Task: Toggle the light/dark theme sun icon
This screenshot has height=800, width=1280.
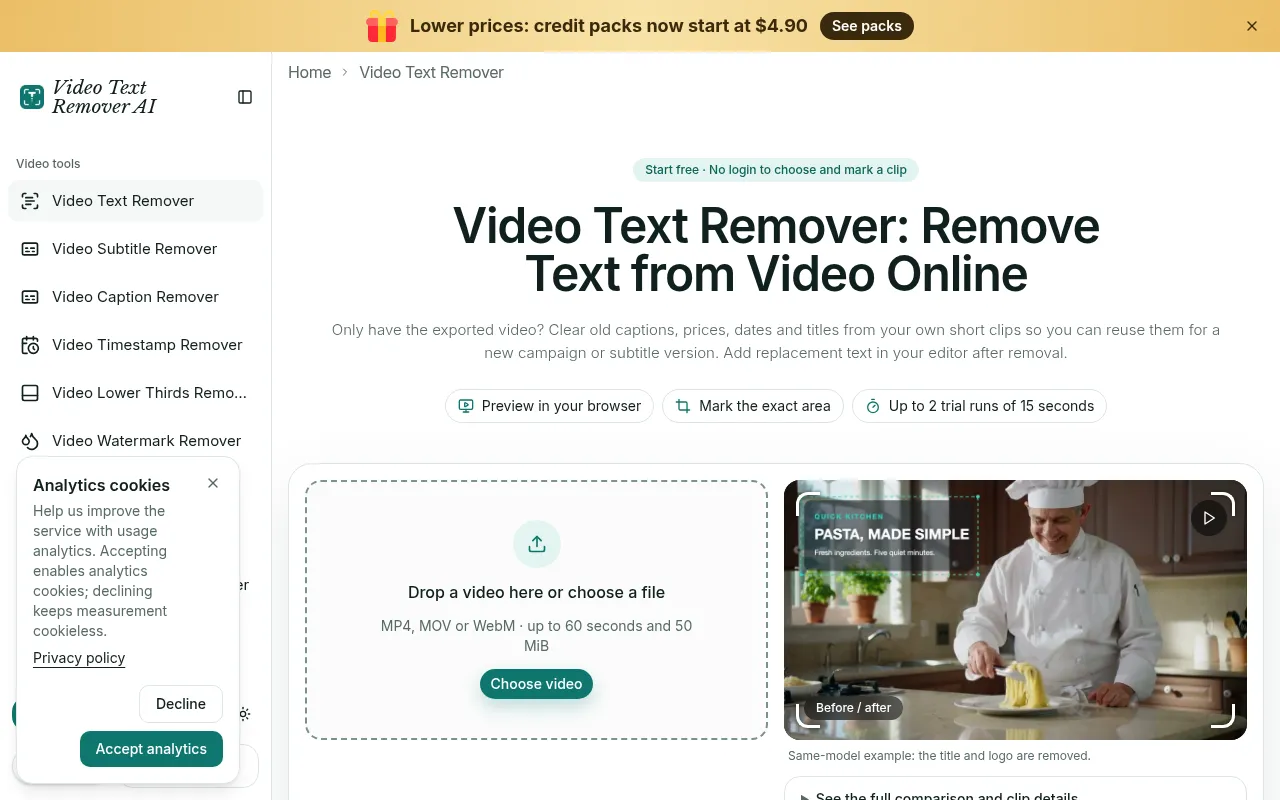Action: tap(244, 714)
